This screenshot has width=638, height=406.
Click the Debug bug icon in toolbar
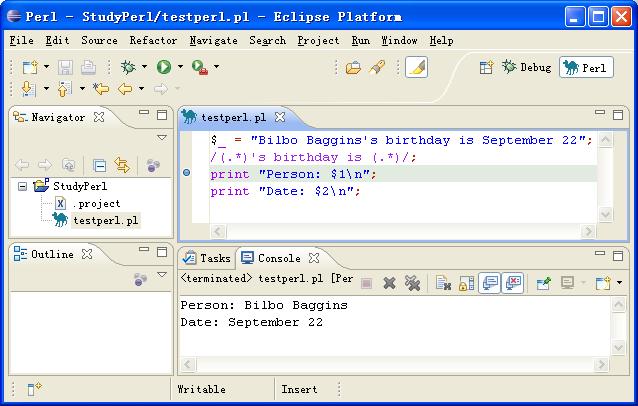coord(128,67)
